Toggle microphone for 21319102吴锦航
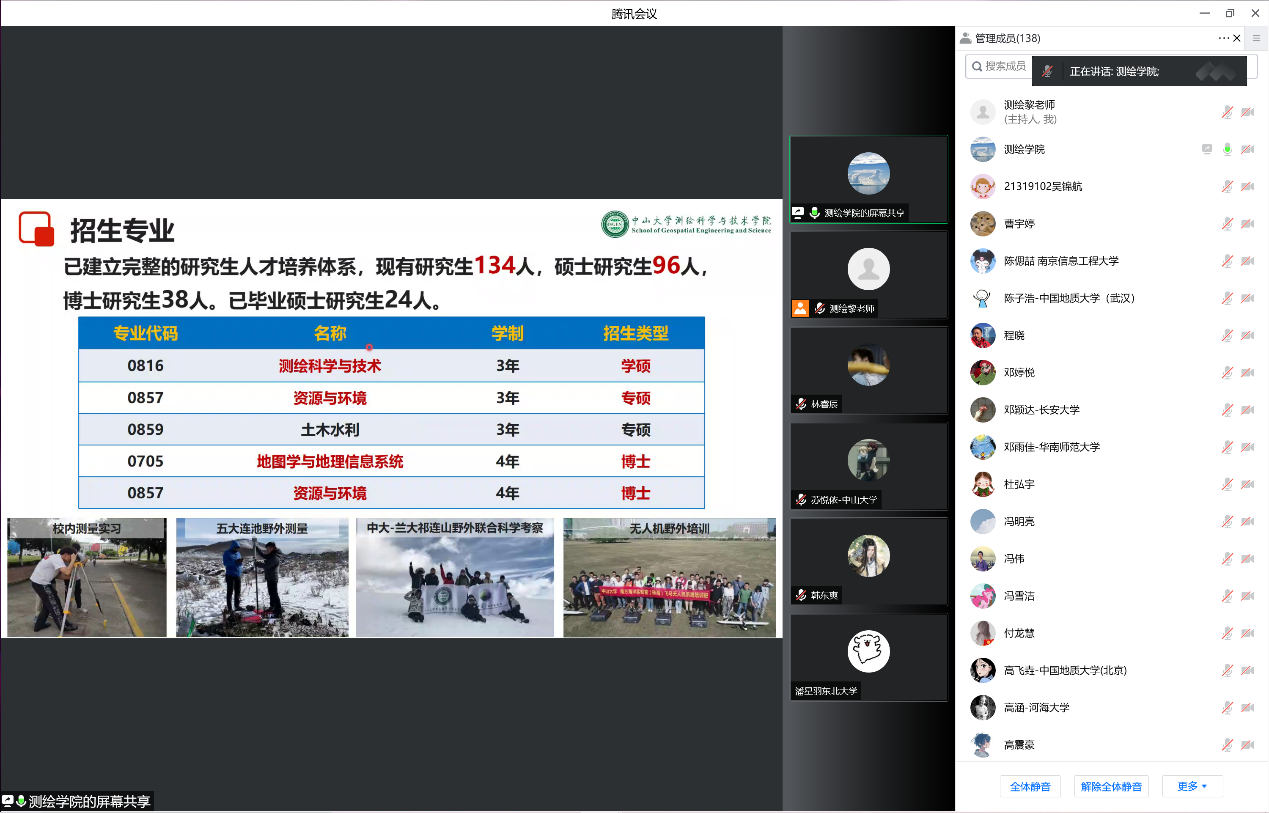 (x=1227, y=187)
